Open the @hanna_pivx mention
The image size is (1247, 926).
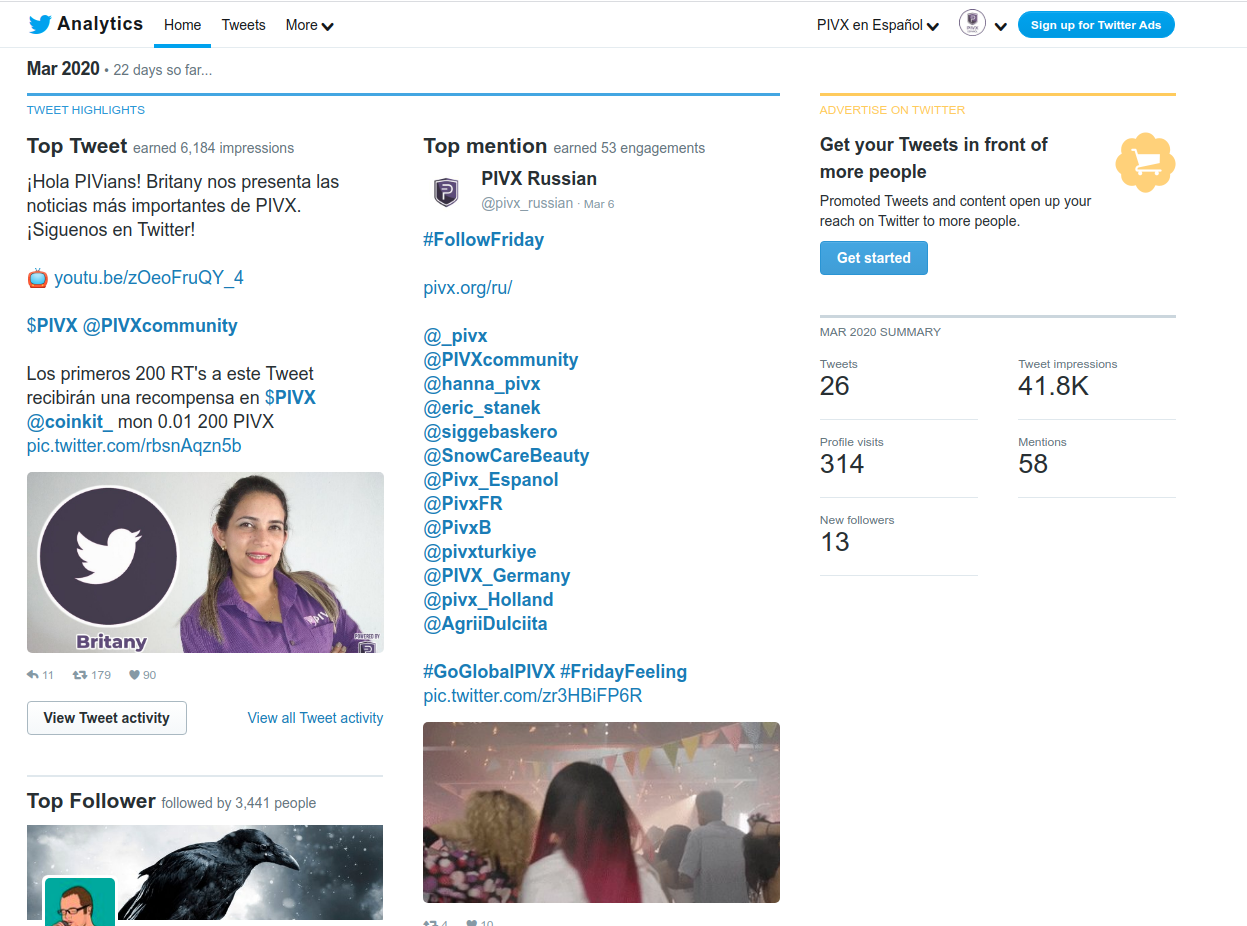[482, 384]
